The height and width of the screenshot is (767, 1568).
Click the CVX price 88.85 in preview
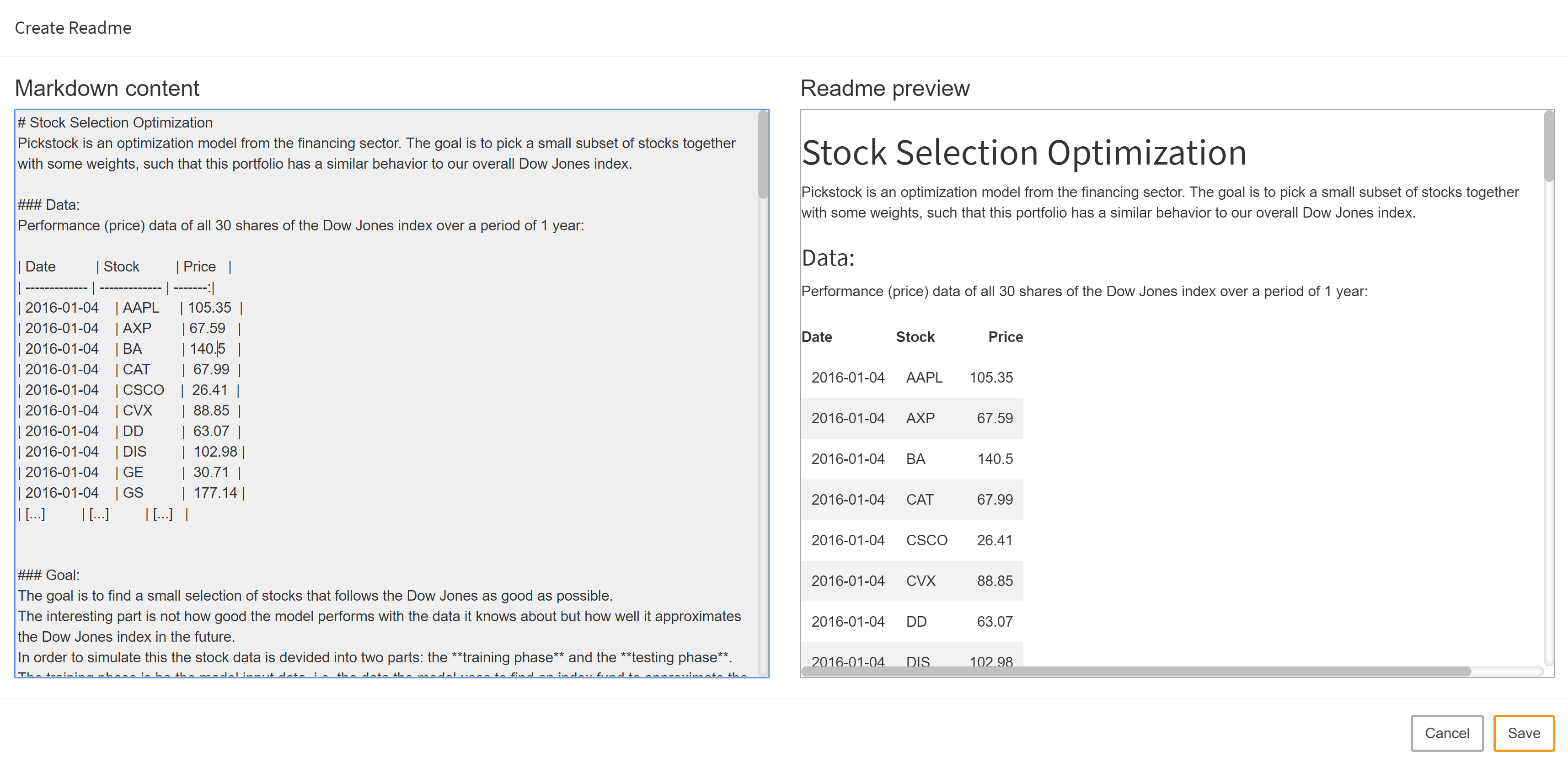(994, 581)
